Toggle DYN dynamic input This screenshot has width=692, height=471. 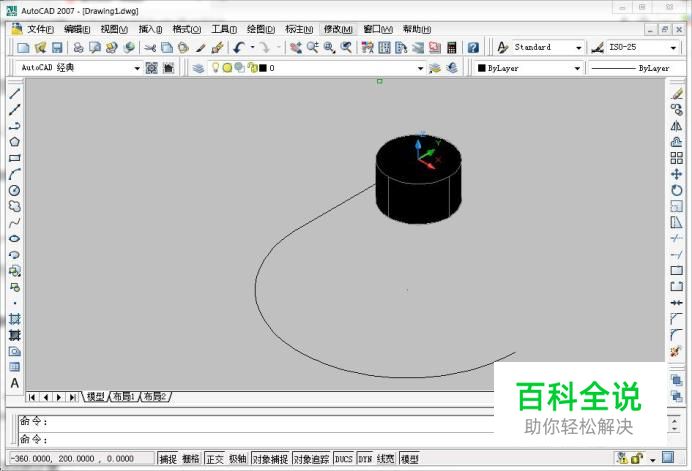coord(365,459)
